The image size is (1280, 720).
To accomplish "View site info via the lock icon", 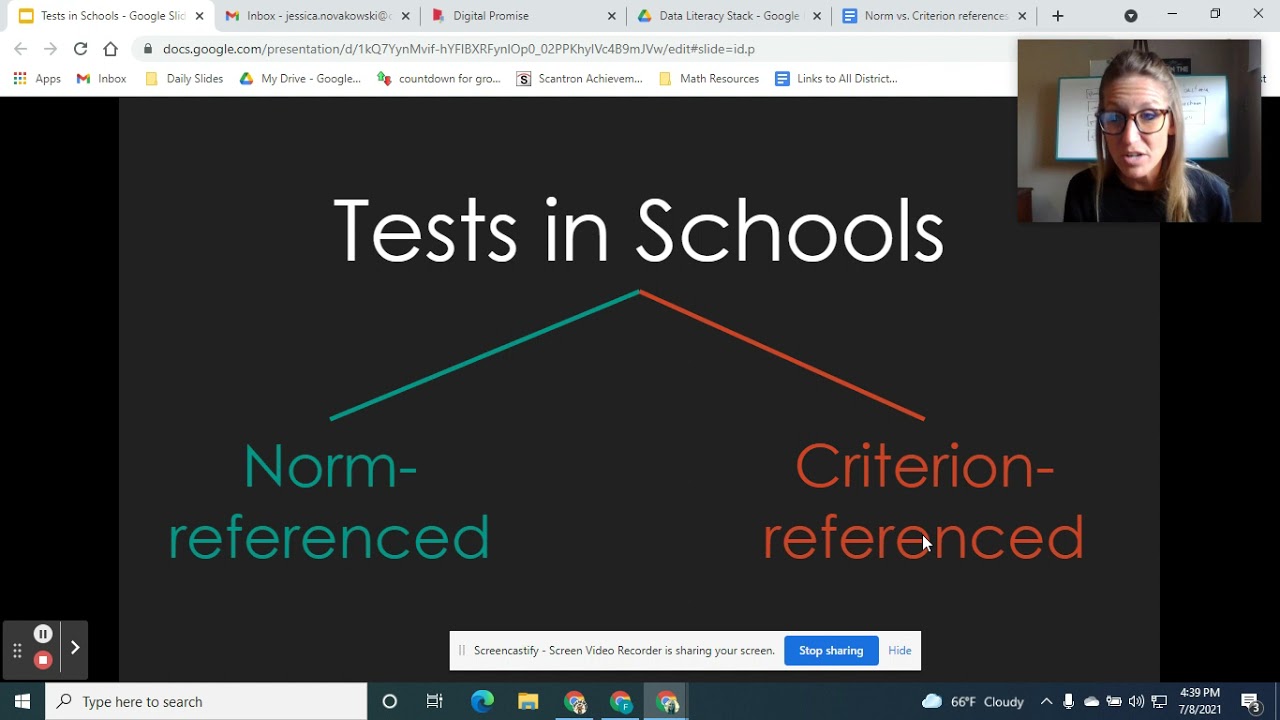I will (148, 49).
